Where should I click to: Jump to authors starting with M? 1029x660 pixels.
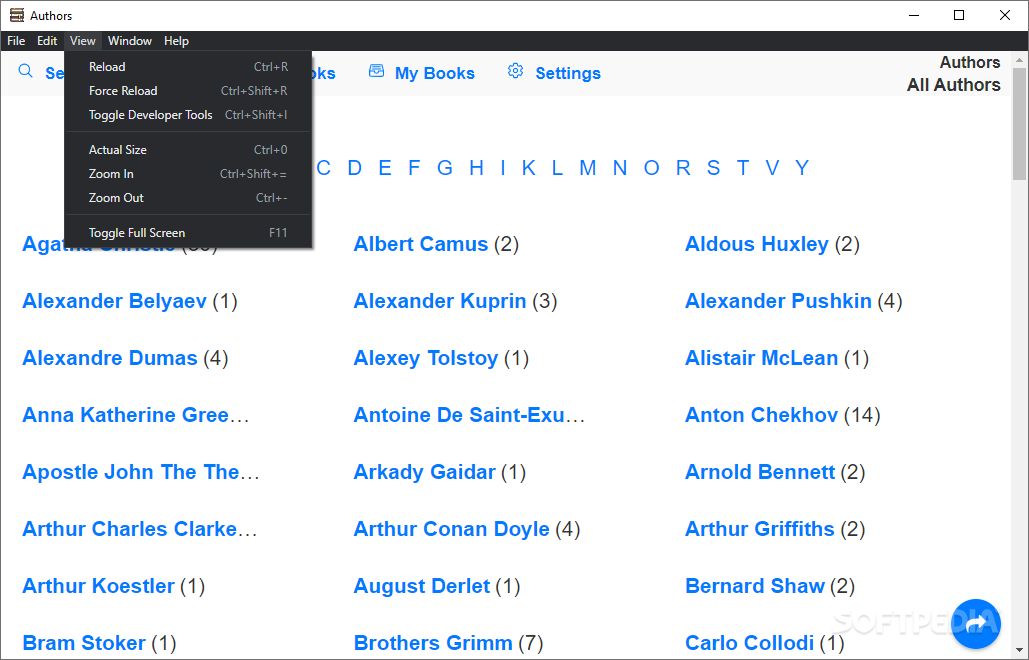click(588, 168)
